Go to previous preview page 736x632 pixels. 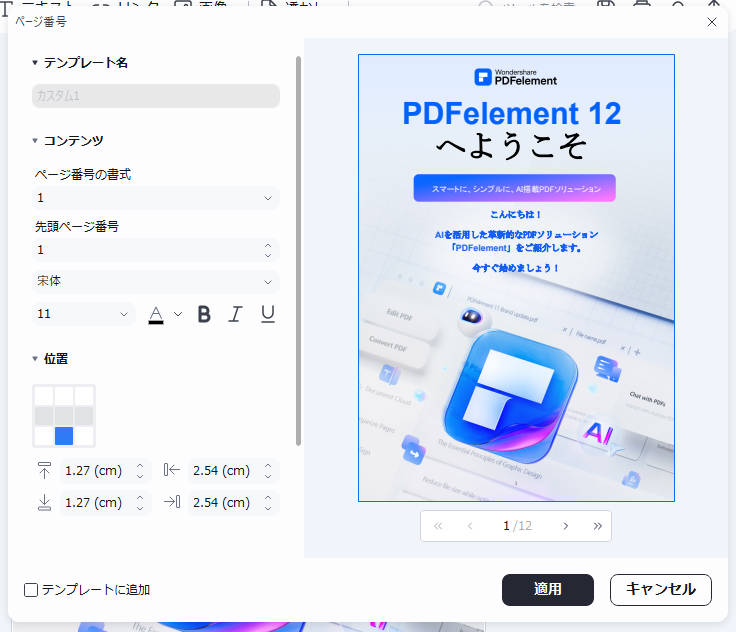tap(469, 526)
